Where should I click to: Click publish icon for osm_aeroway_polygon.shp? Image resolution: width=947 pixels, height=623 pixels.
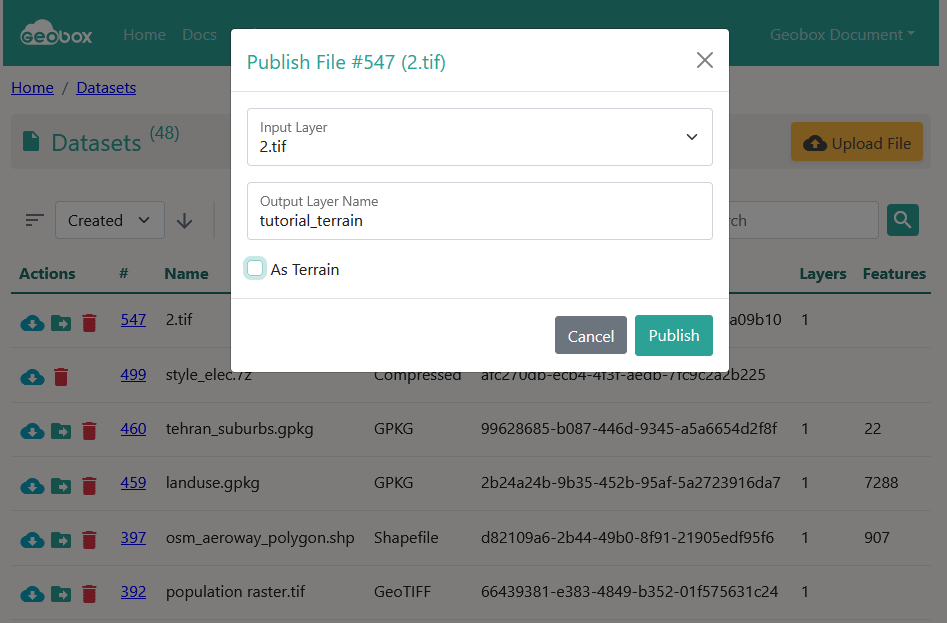click(61, 539)
